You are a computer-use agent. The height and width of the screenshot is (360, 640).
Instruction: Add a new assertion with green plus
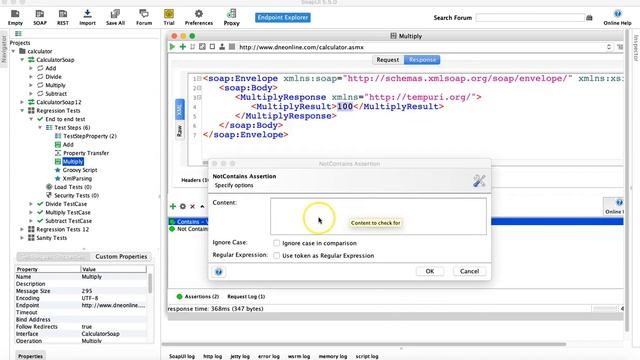(x=173, y=207)
